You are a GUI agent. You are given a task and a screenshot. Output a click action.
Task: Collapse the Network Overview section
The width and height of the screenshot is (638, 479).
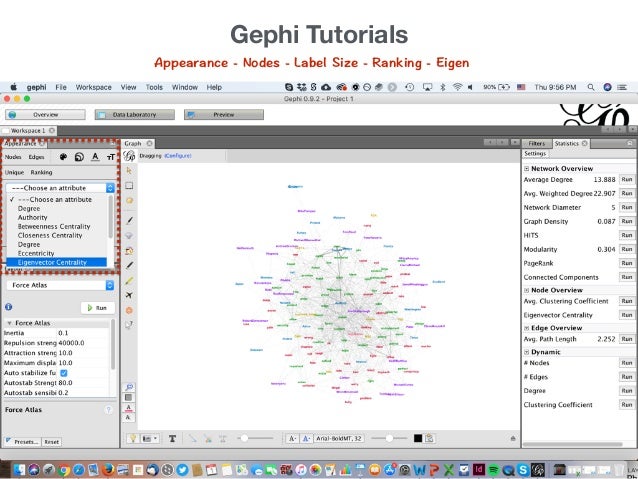point(527,168)
